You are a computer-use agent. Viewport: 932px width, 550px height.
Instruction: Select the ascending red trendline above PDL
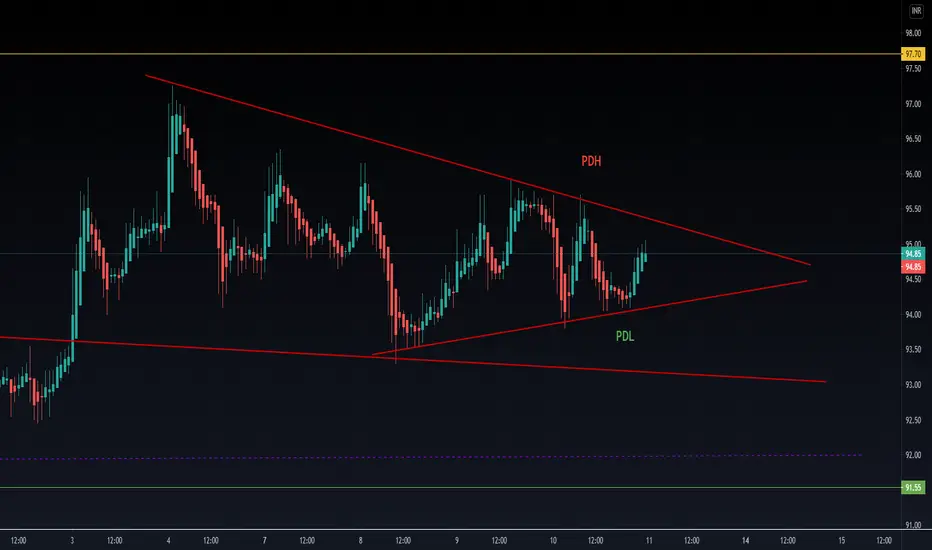click(x=590, y=318)
